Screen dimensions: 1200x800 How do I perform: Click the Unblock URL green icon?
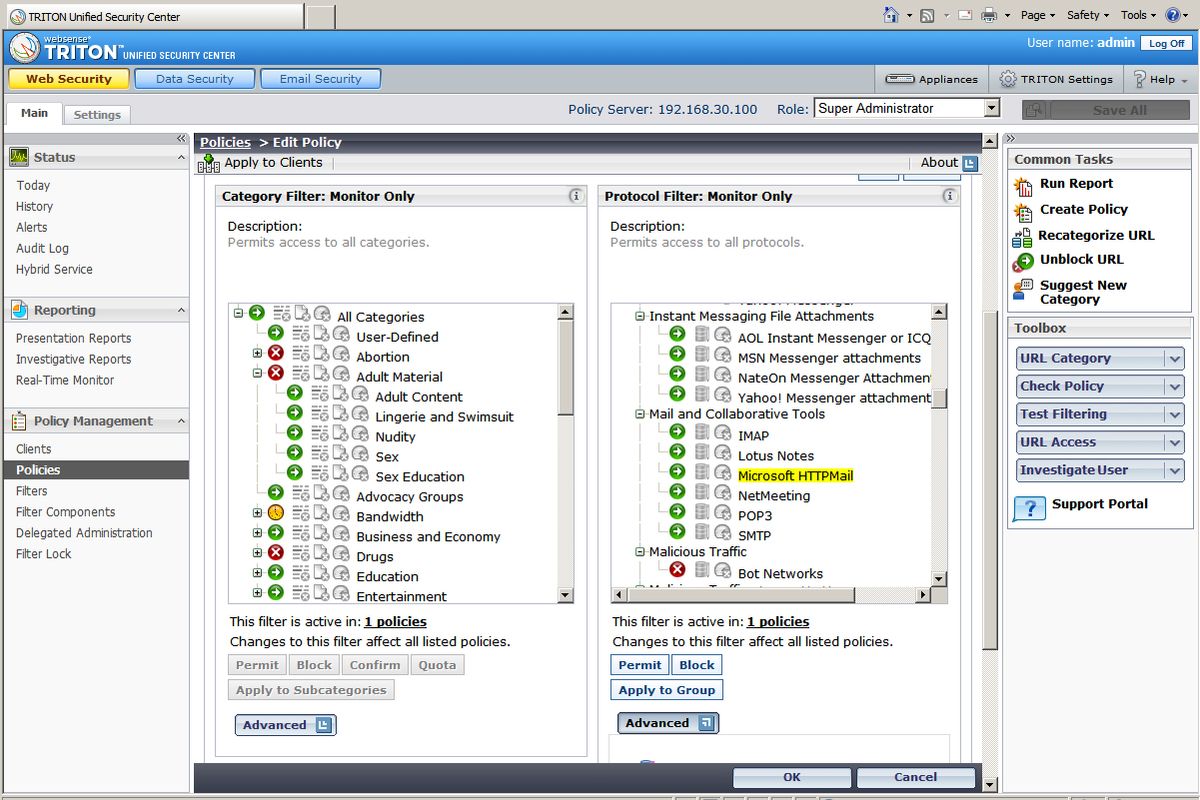pos(1022,260)
